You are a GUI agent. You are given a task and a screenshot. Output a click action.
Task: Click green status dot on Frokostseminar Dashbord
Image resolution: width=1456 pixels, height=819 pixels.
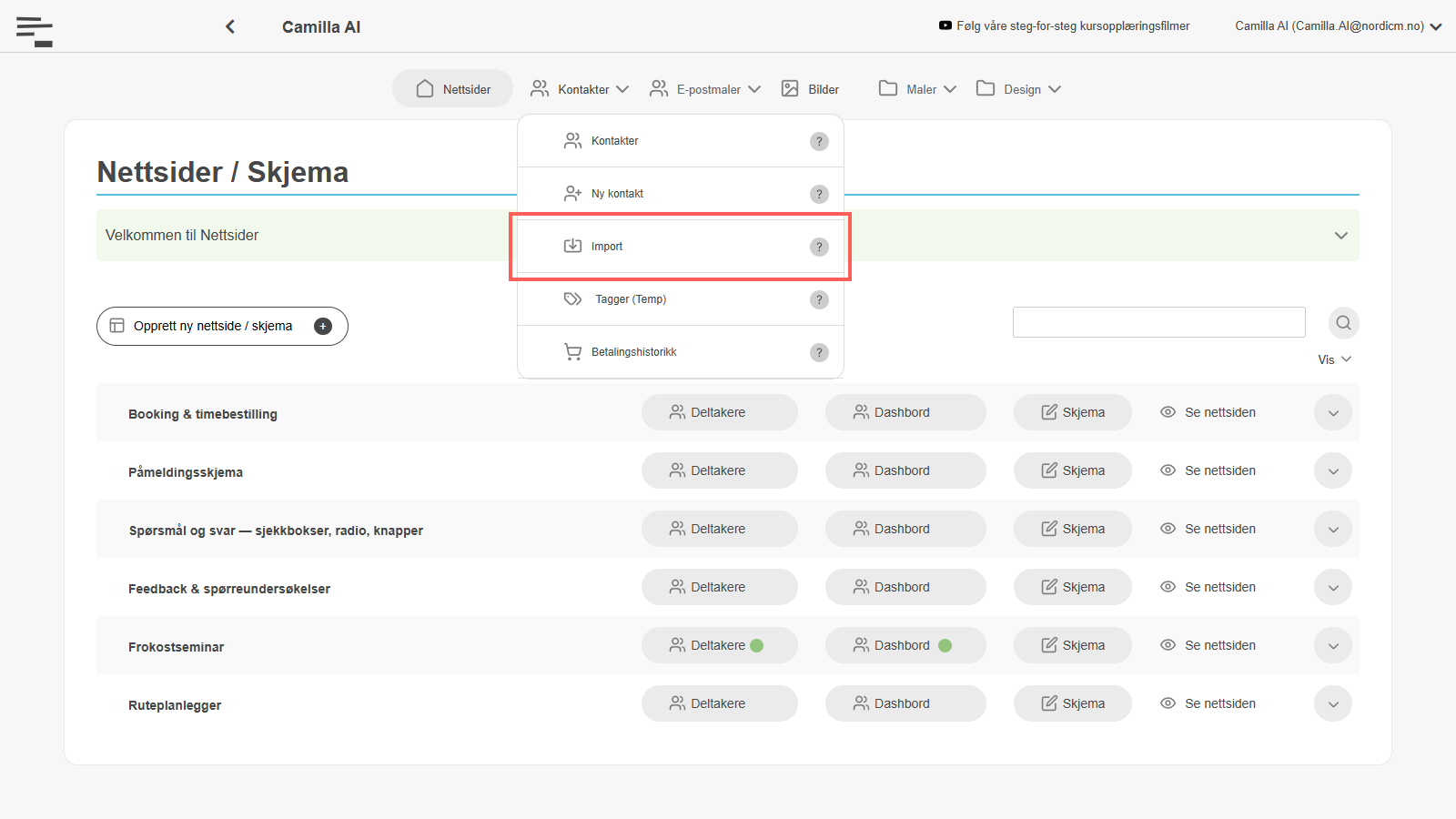click(945, 645)
